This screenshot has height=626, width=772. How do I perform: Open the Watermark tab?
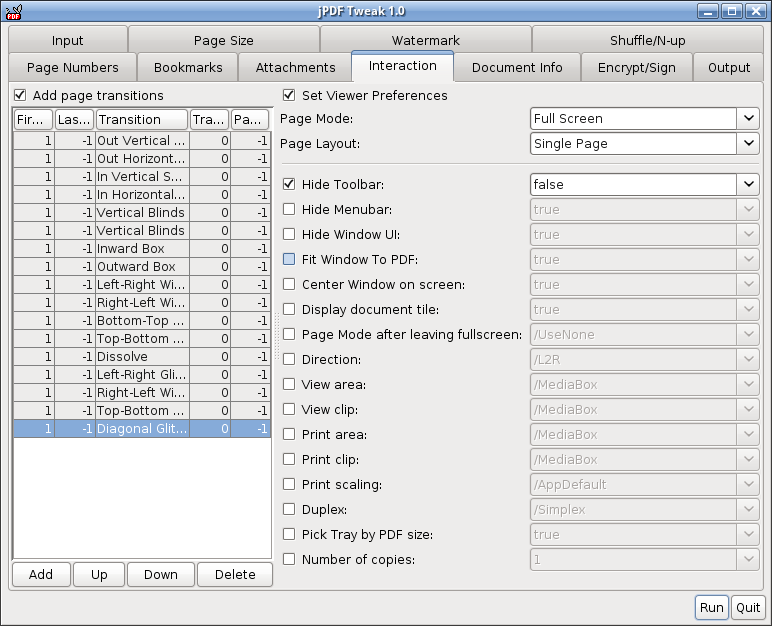425,40
